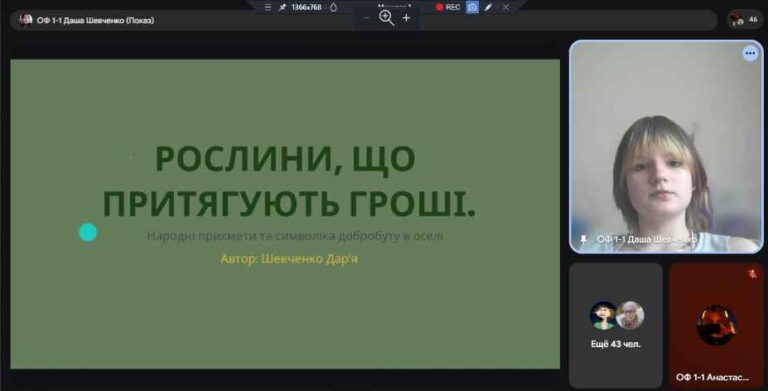Click 'ОФ 1-1 Даша Шевченко (Показ)' label

(96, 20)
